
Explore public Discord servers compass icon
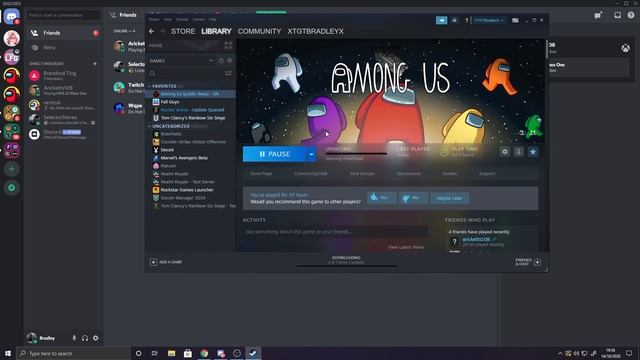coord(11,188)
